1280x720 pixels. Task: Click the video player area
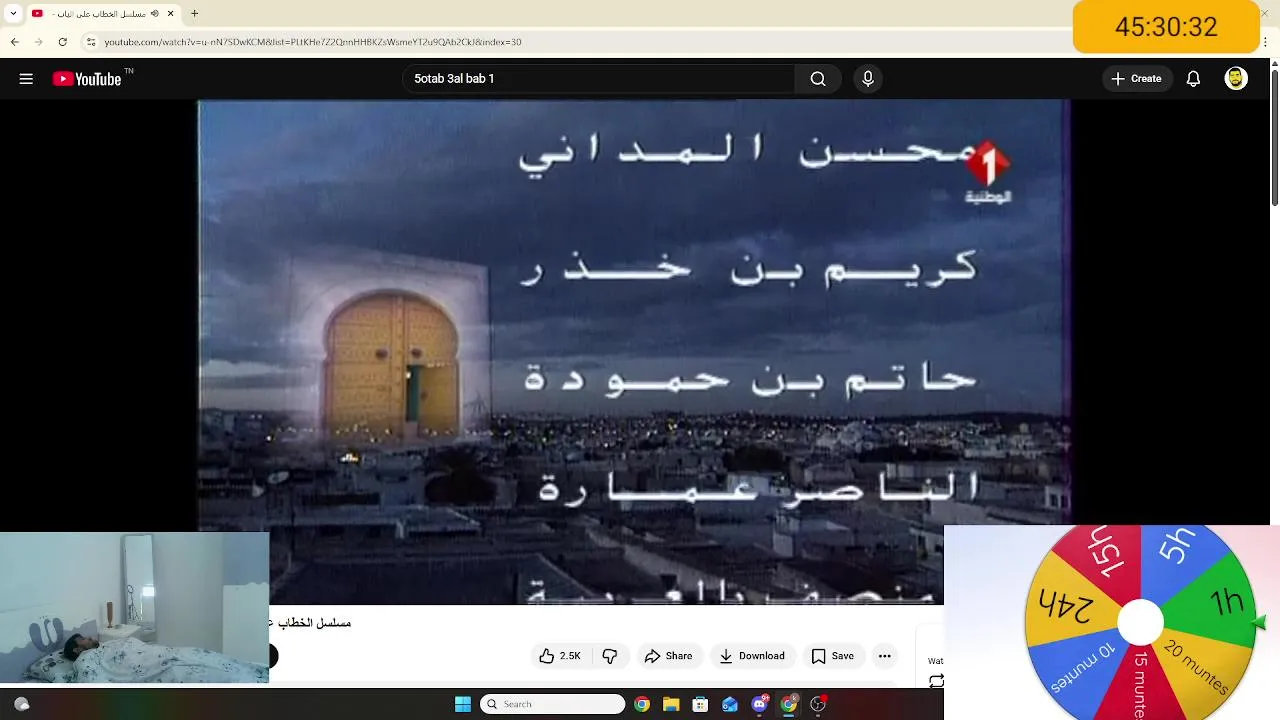(x=634, y=352)
